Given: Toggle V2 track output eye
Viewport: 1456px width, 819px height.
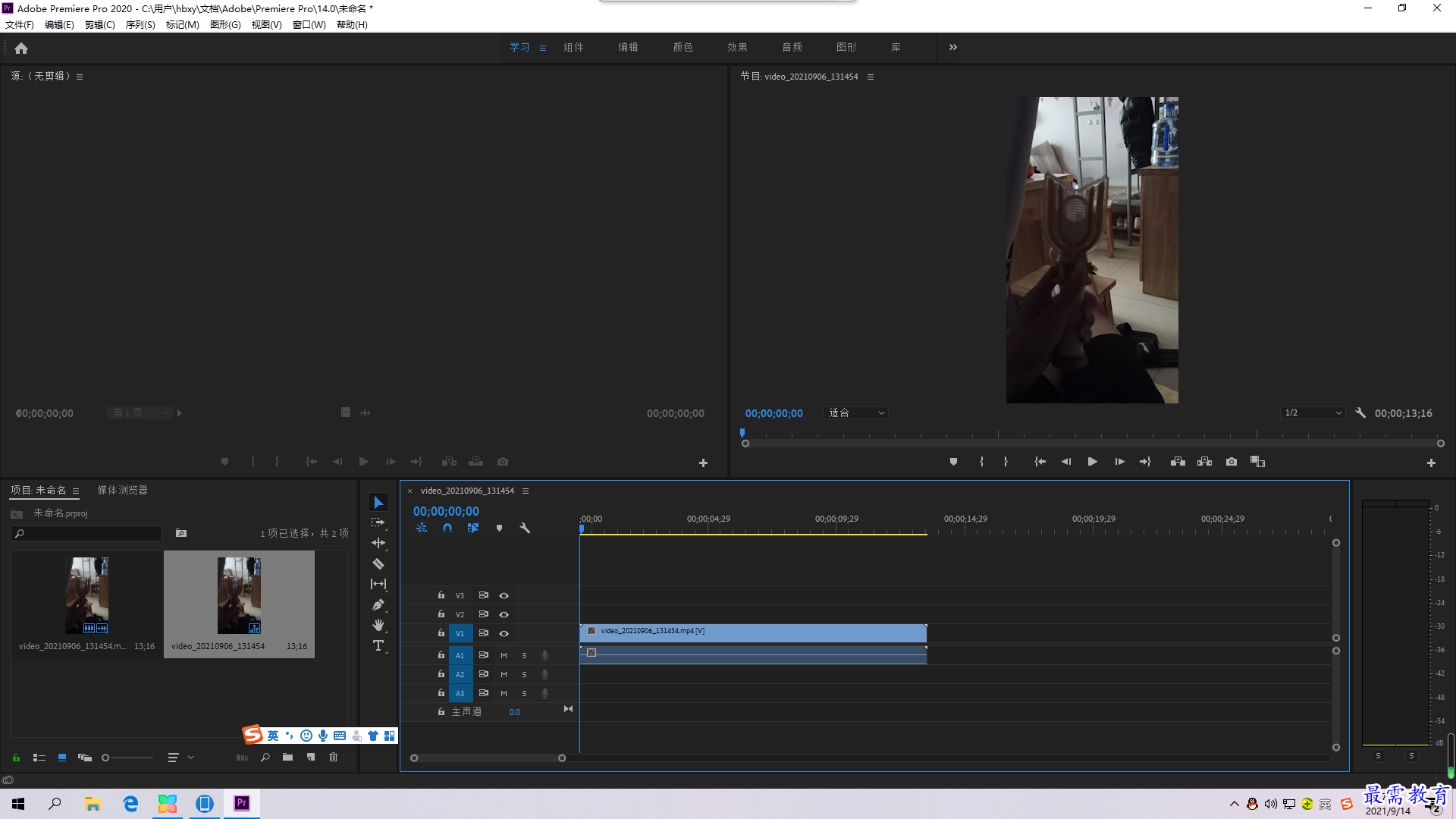Looking at the screenshot, I should (x=504, y=615).
